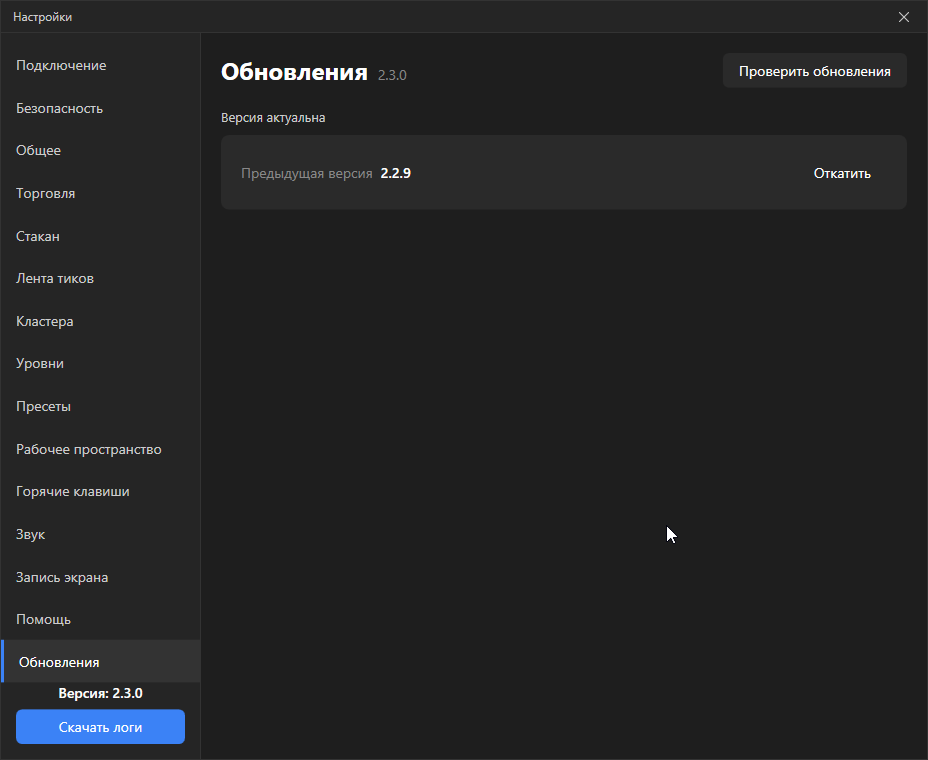
Task: Select Рабочее пространство in the sidebar
Action: pyautogui.click(x=101, y=449)
